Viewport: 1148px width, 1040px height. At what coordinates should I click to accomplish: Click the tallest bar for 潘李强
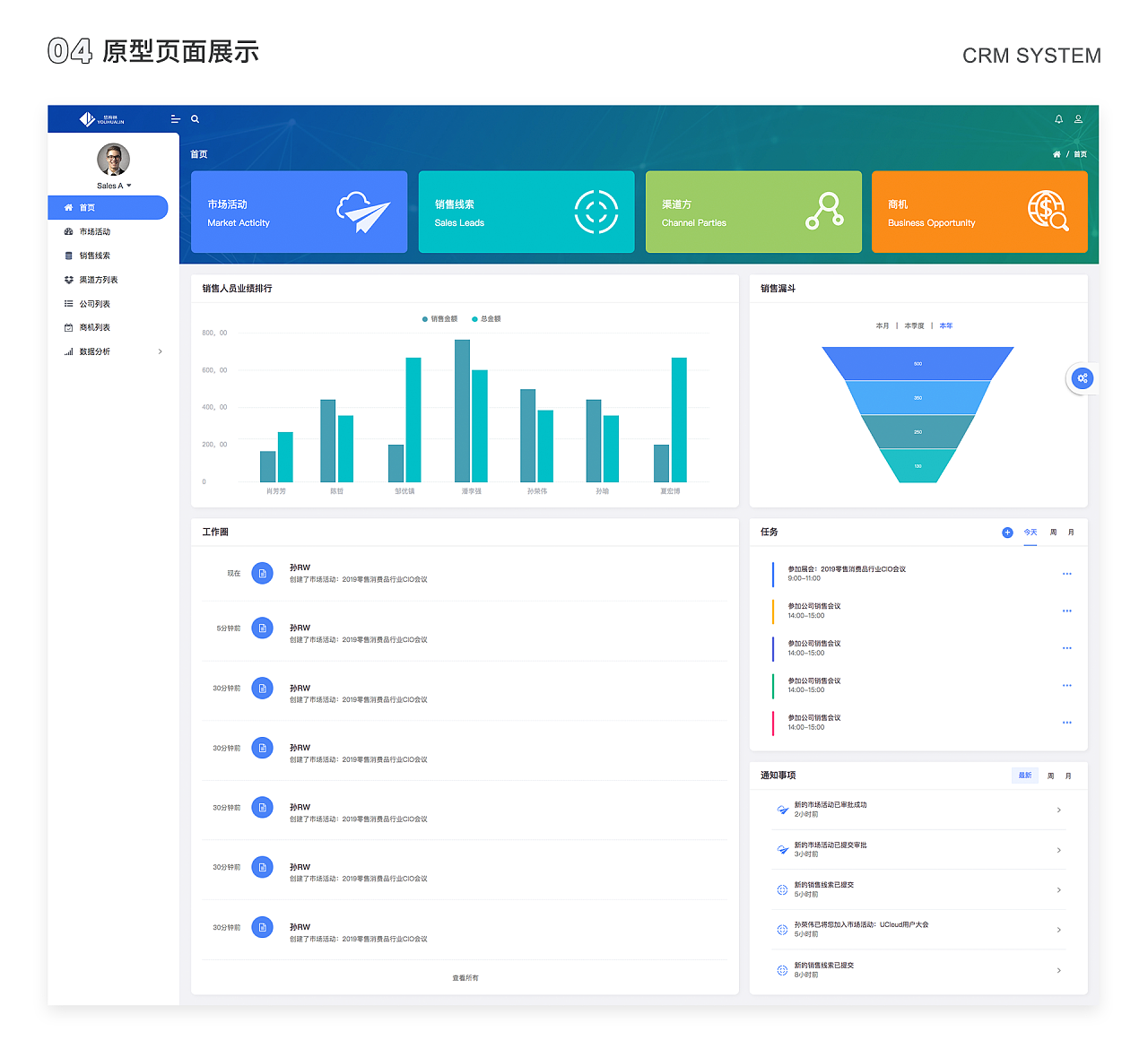tap(462, 411)
